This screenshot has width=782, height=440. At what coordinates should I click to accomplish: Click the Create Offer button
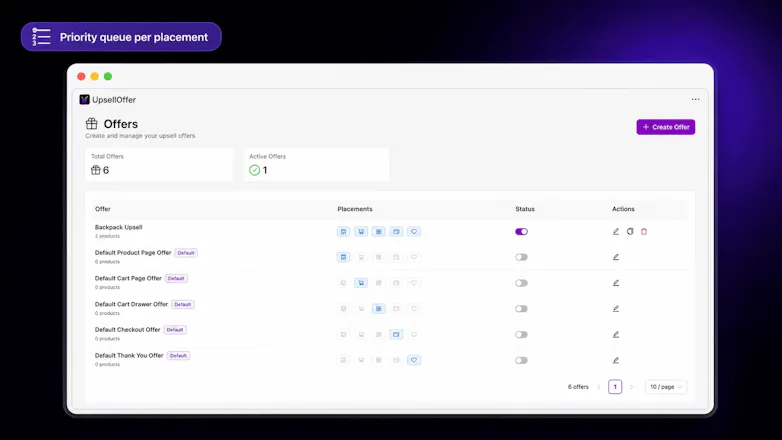point(665,127)
